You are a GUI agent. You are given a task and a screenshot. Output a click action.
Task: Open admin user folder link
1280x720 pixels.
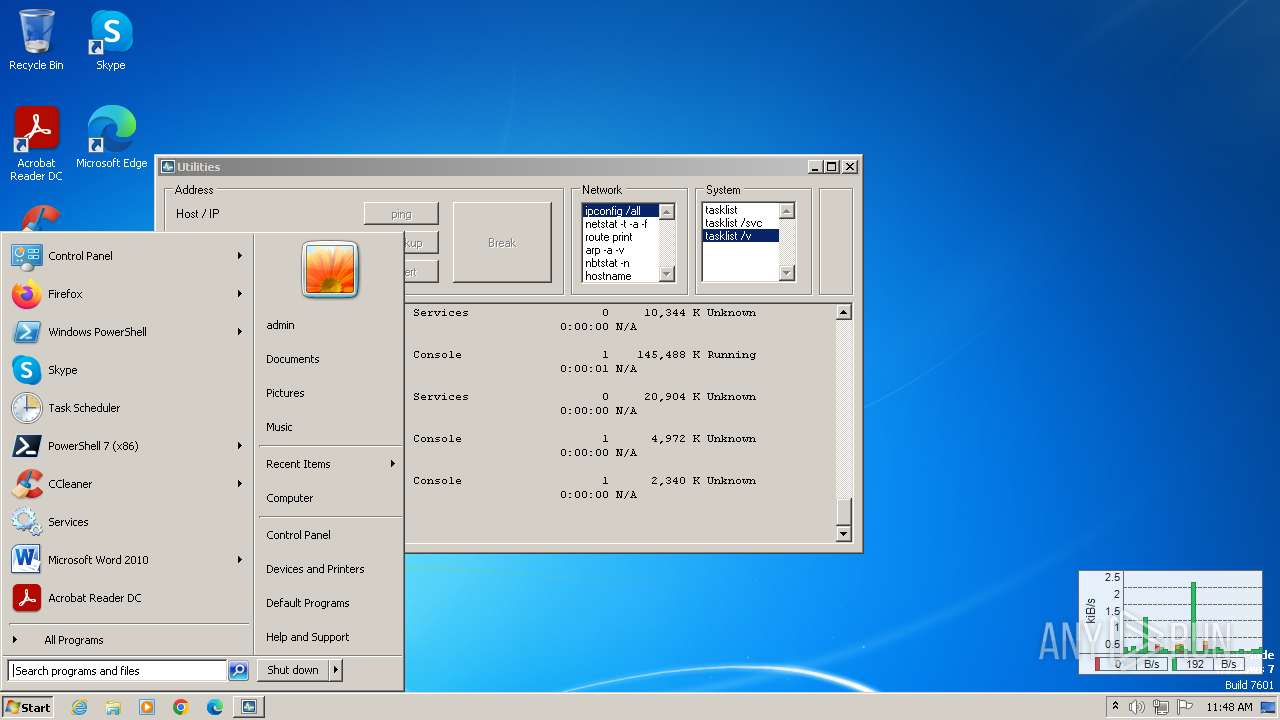tap(330, 325)
